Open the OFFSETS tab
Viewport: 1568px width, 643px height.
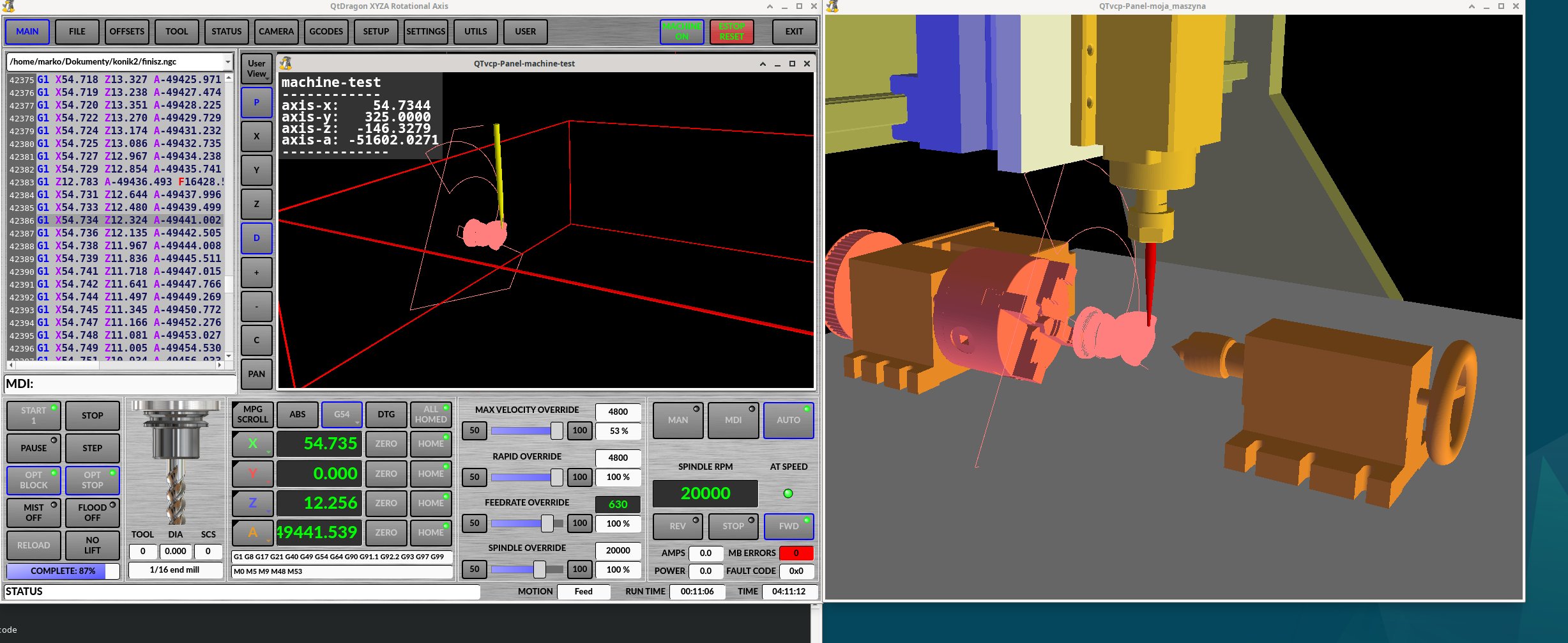[126, 31]
